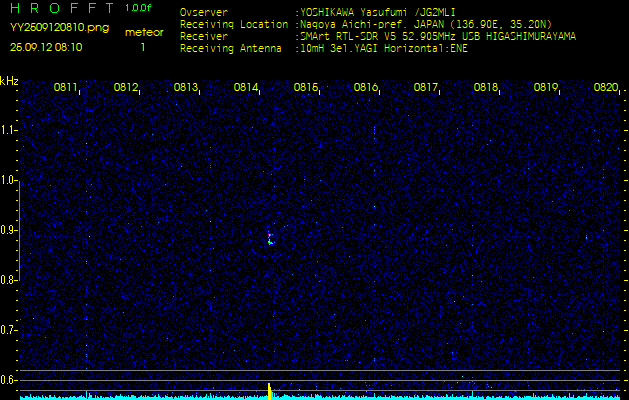Click the 0.9 frequency axis label
Screen dimensions: 629x400
(x=9, y=230)
